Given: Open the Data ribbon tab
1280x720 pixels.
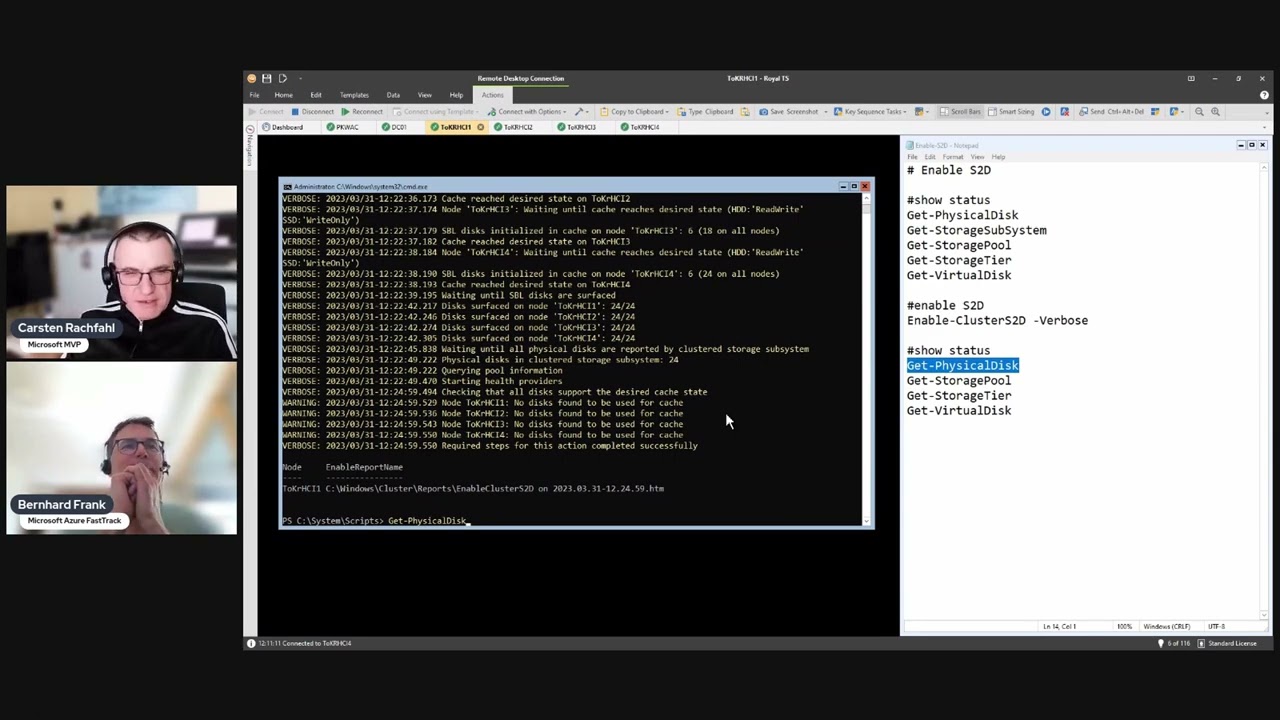Looking at the screenshot, I should coord(393,95).
